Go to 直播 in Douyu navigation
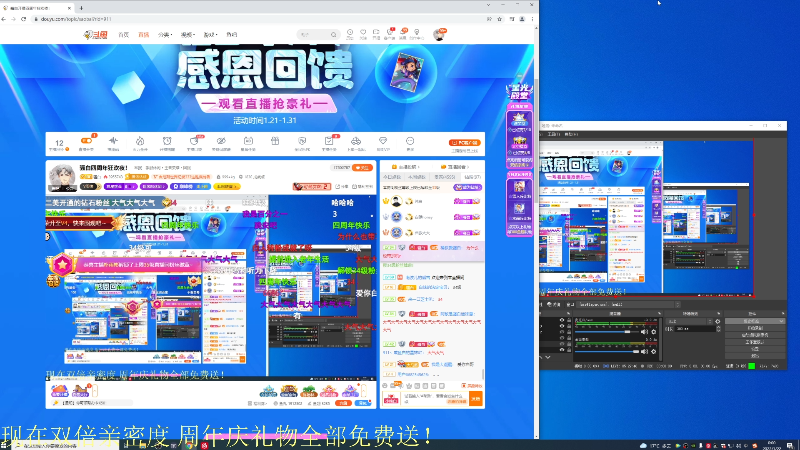This screenshot has height=450, width=800. [x=144, y=35]
